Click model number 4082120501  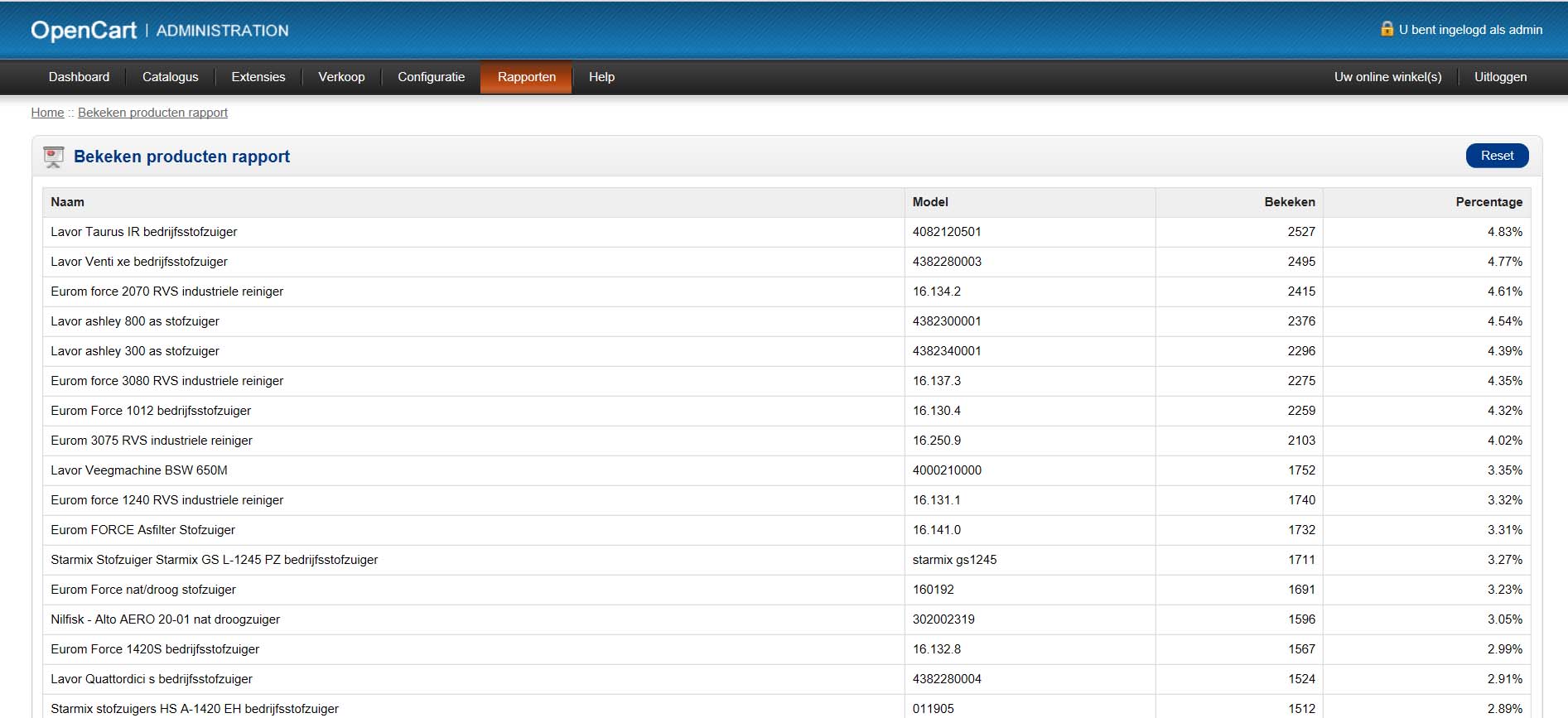pyautogui.click(x=947, y=232)
